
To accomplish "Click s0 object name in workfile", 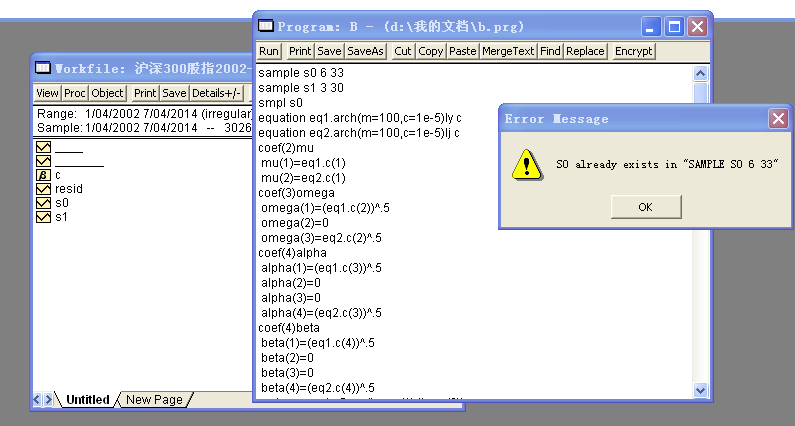I will tap(62, 203).
